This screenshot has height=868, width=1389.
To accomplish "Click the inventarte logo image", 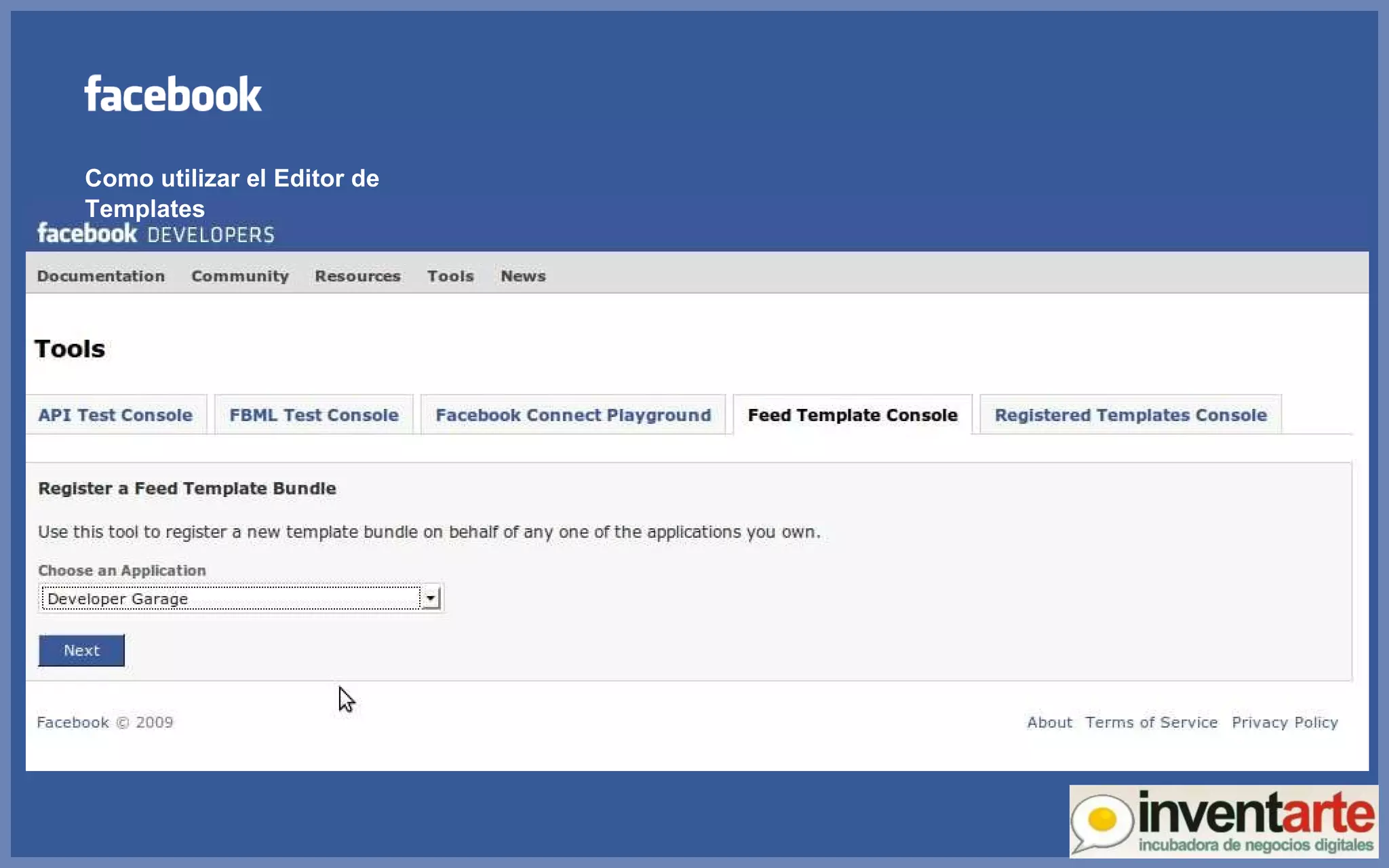I will point(1224,821).
